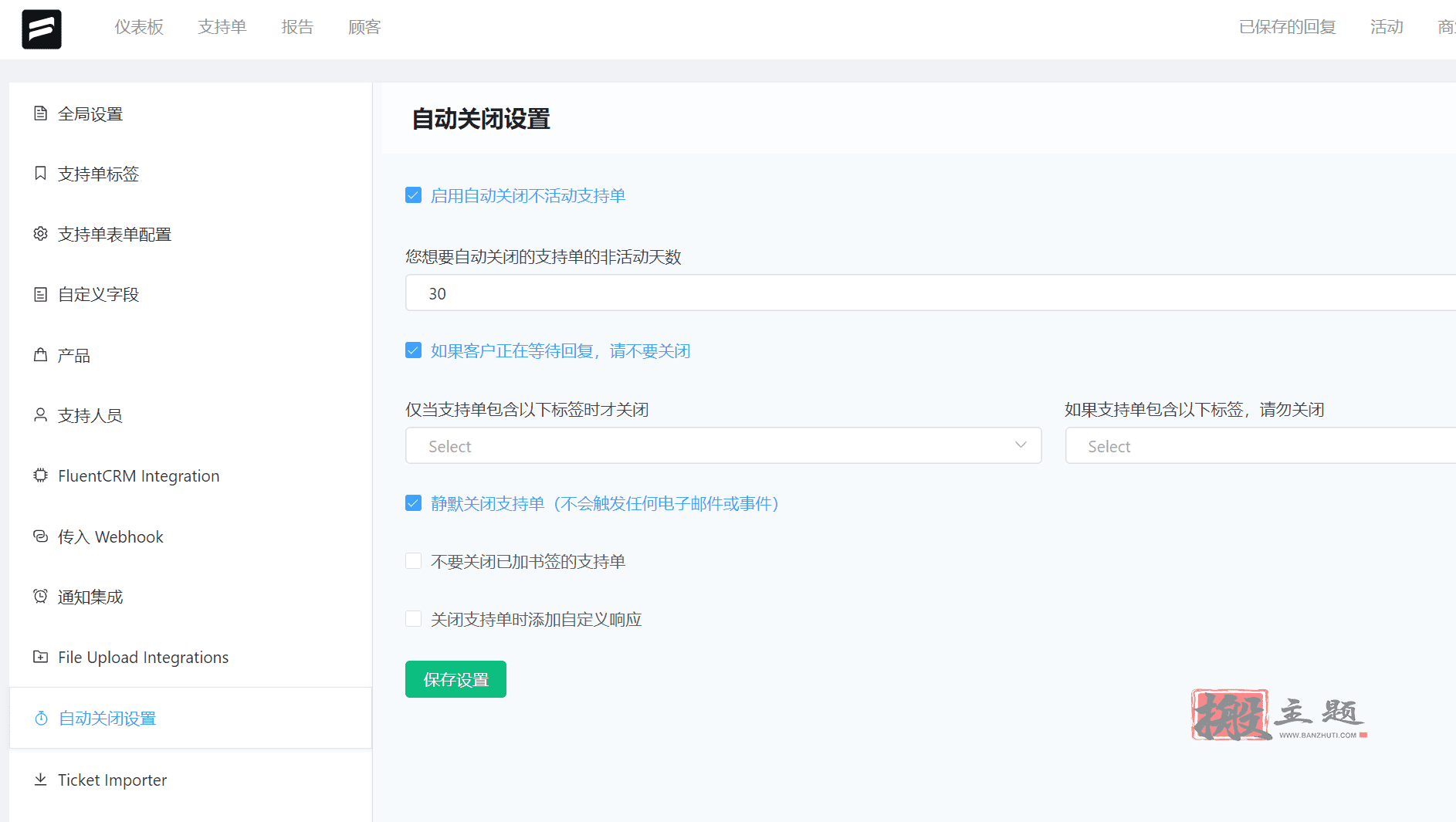Click the chip icon beside FluentCRM Integration

41,475
